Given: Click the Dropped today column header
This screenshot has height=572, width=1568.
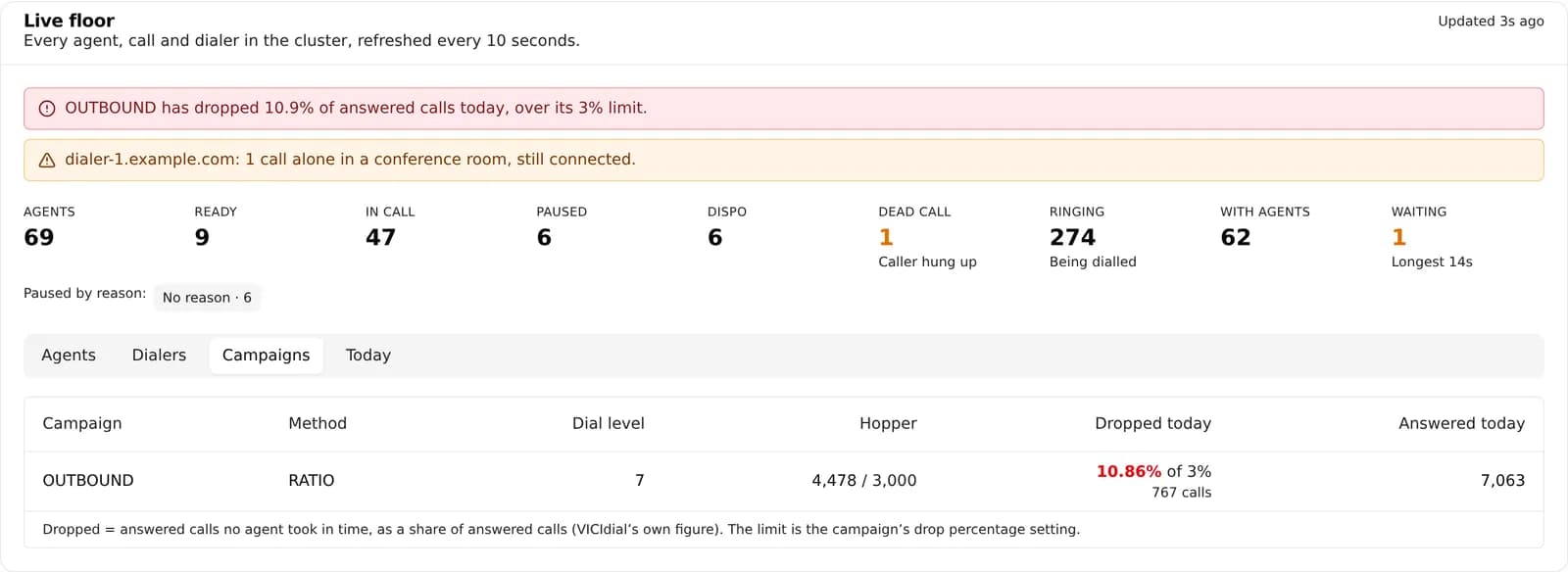Looking at the screenshot, I should pos(1152,423).
